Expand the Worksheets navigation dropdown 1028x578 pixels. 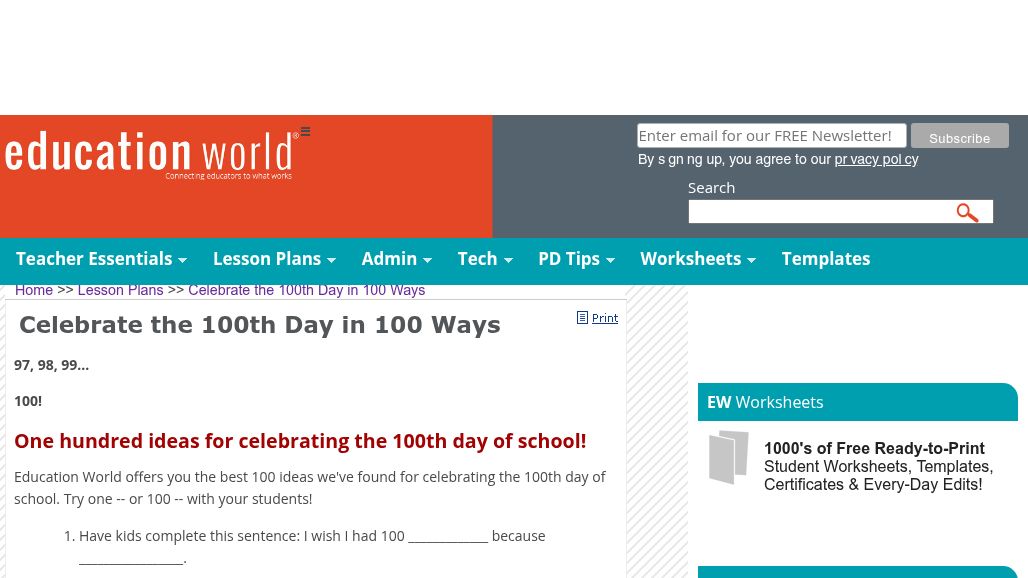click(697, 259)
